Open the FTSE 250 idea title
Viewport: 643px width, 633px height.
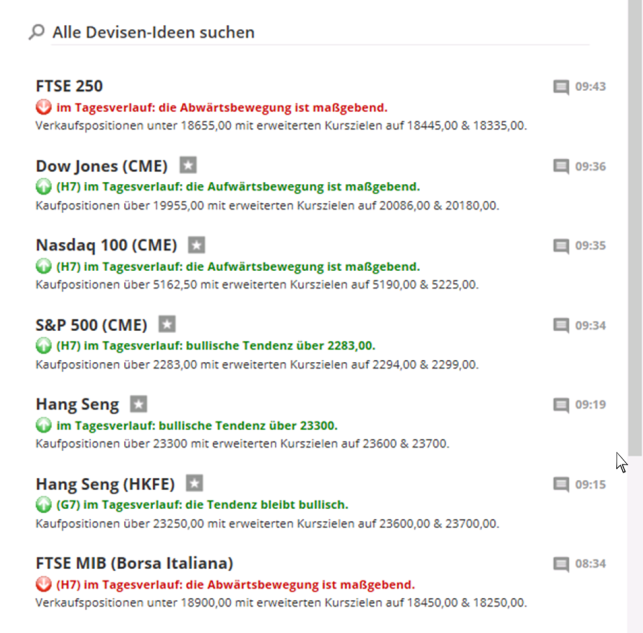[x=69, y=86]
